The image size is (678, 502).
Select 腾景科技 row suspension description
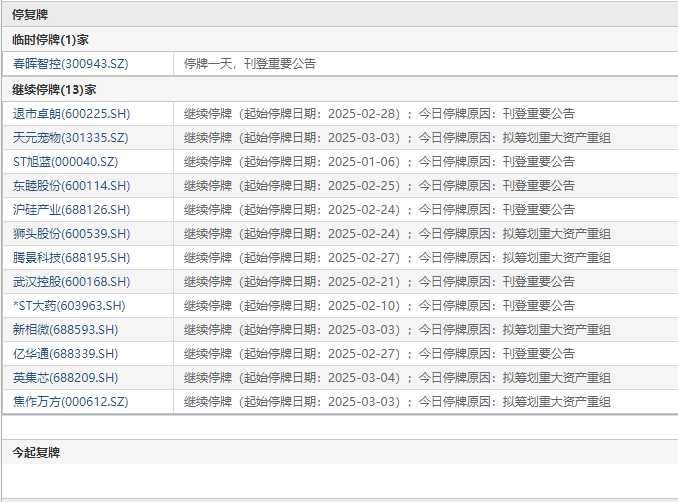tap(397, 258)
